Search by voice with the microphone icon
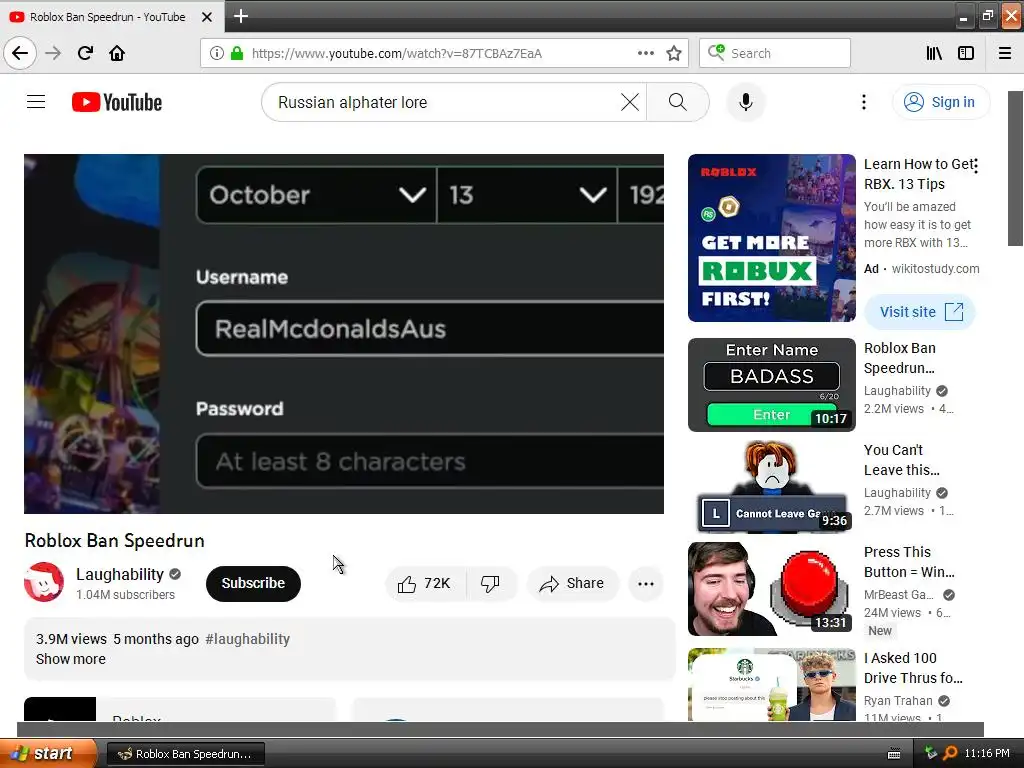Image resolution: width=1024 pixels, height=768 pixels. (x=746, y=102)
